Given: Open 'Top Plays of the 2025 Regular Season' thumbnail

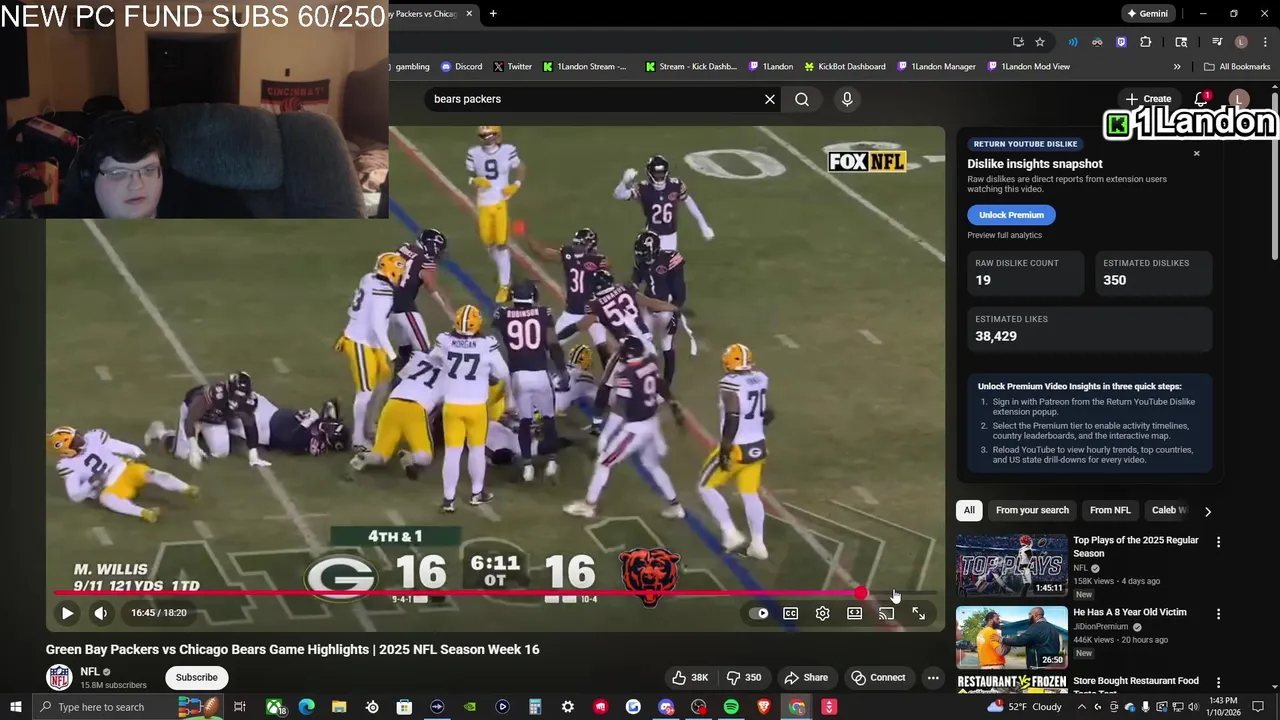Looking at the screenshot, I should pos(1012,565).
